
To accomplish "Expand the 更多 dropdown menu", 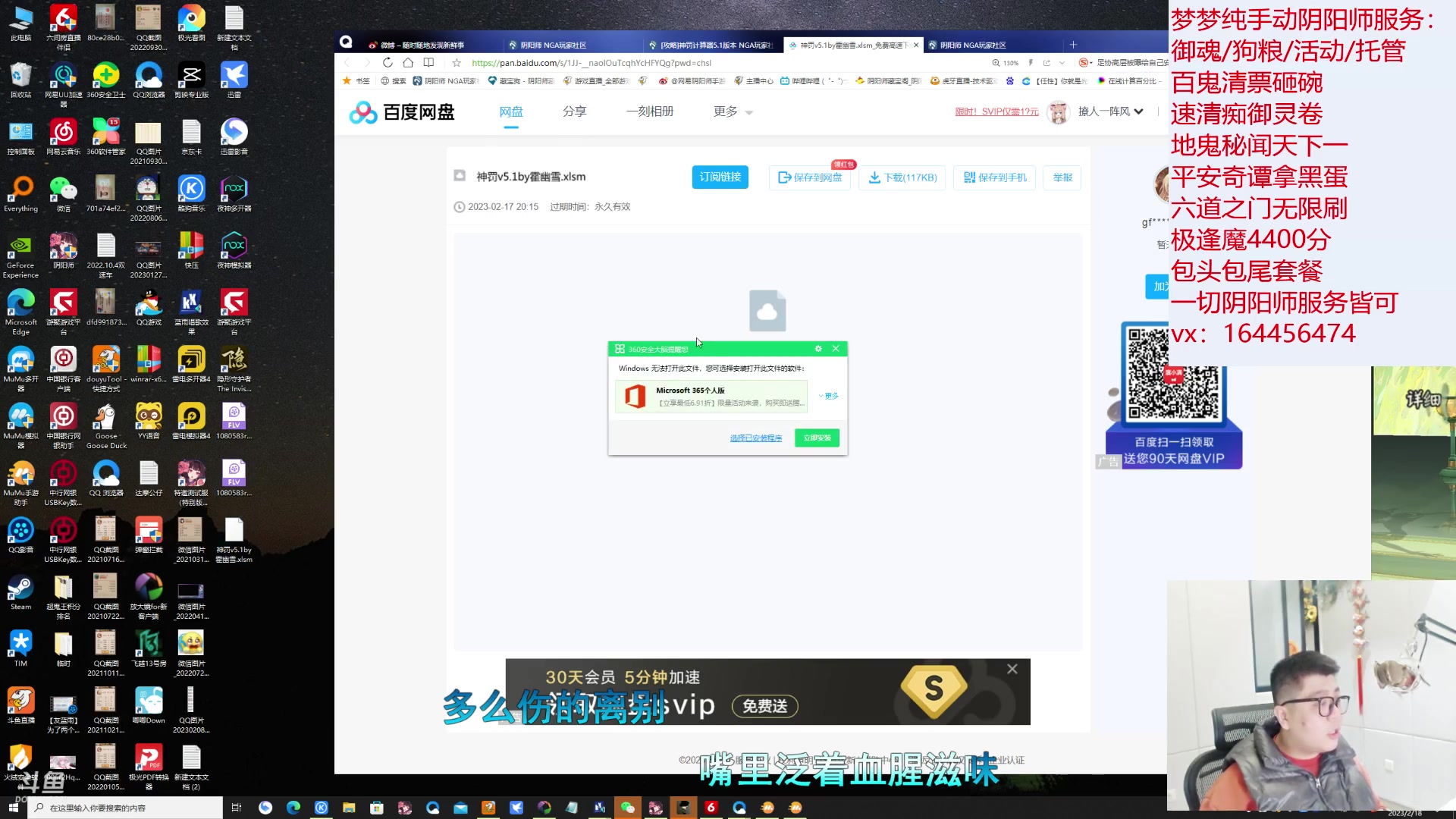I will pyautogui.click(x=733, y=111).
